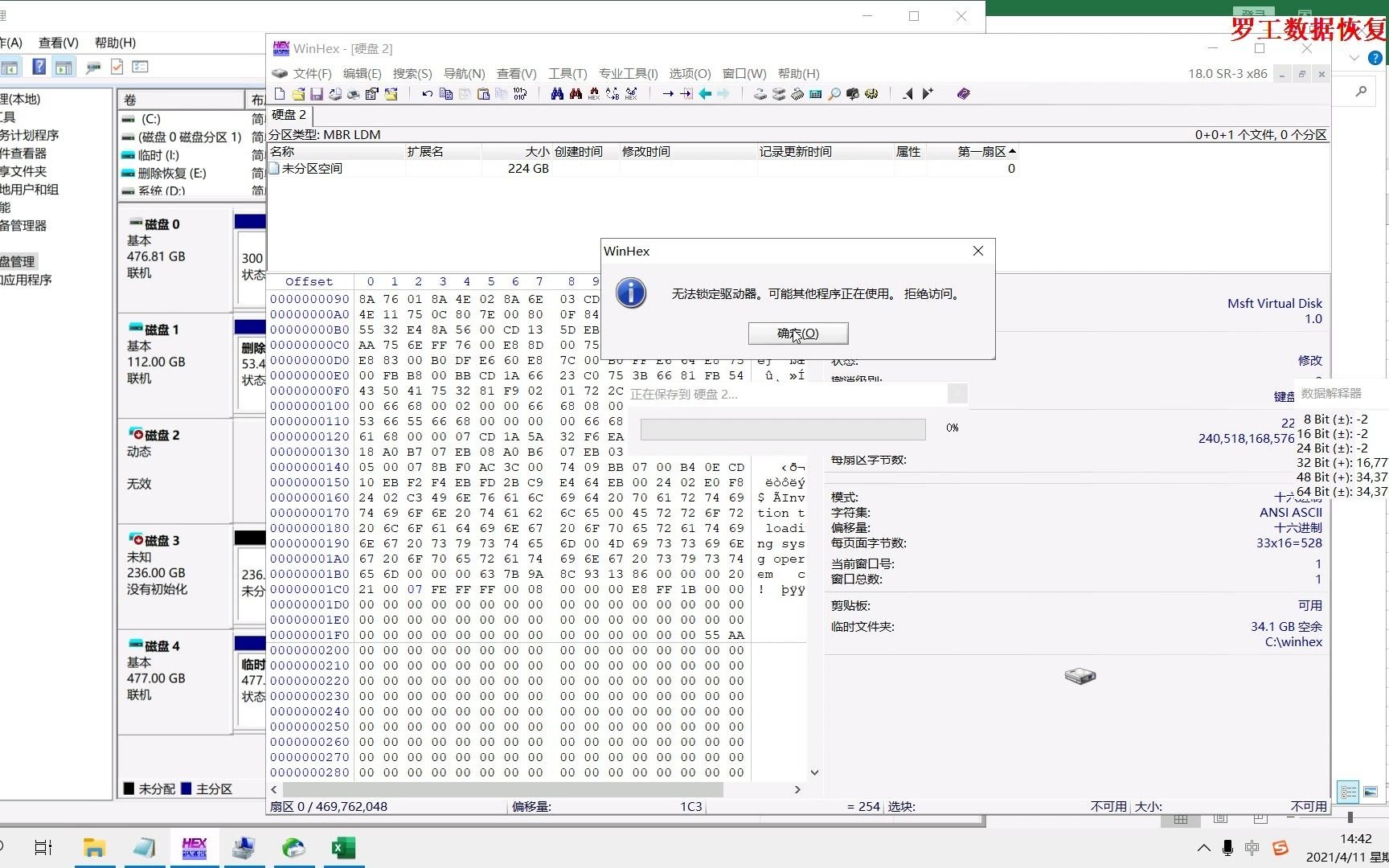The image size is (1389, 868).
Task: Click the Open file folder icon in WinHex
Action: (298, 94)
